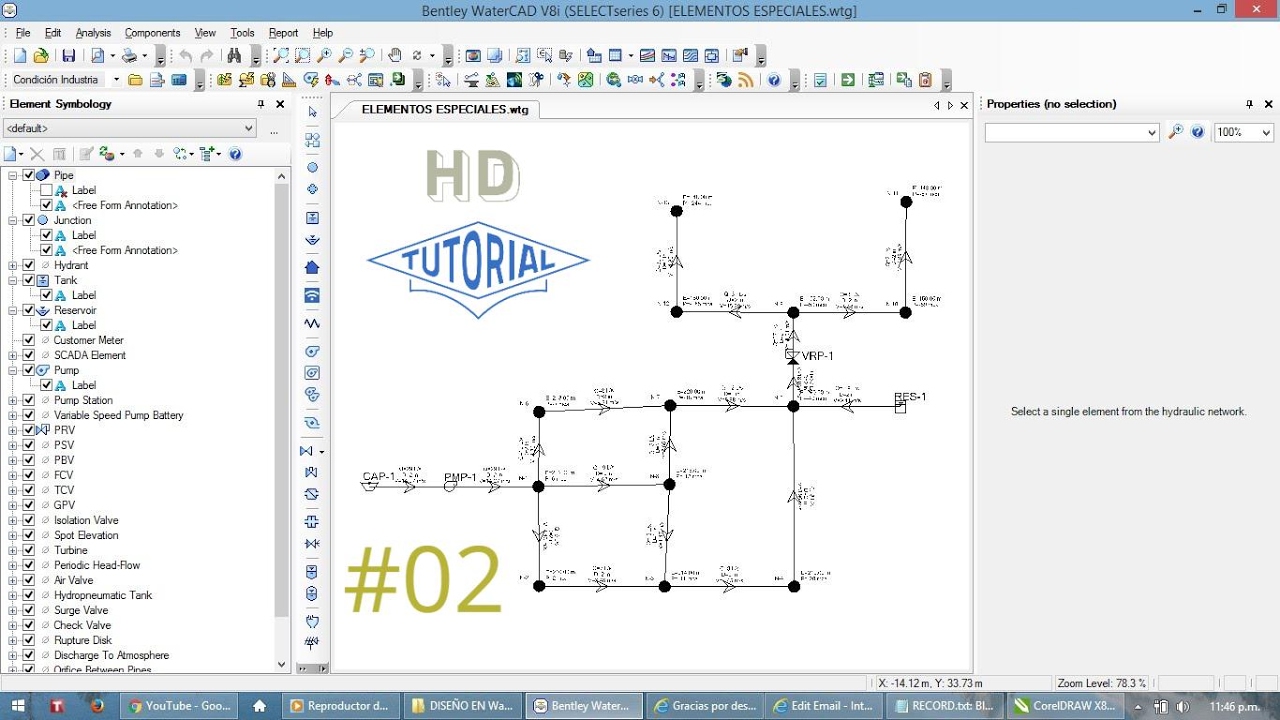Select the Pump Station layout tool
1280x720 pixels.
click(x=312, y=373)
